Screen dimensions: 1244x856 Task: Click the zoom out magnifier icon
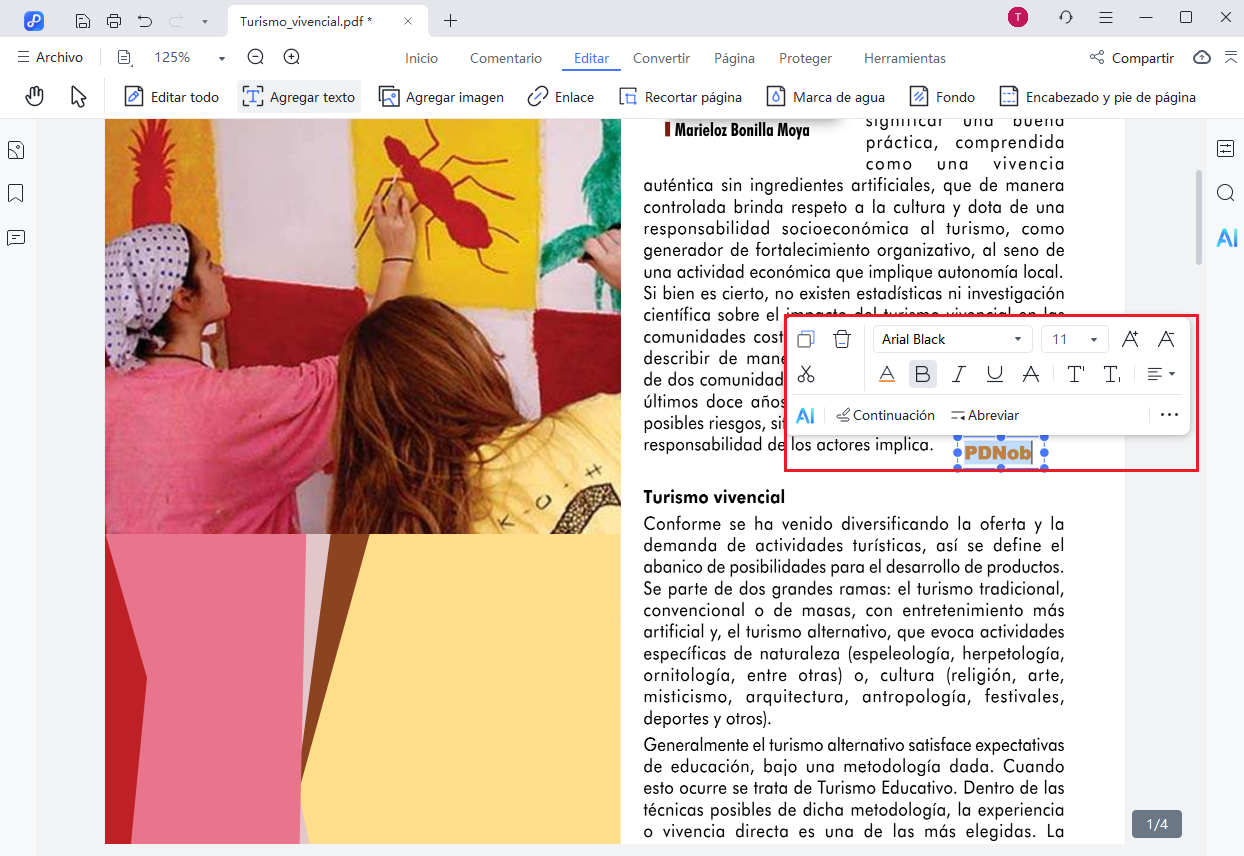[256, 58]
